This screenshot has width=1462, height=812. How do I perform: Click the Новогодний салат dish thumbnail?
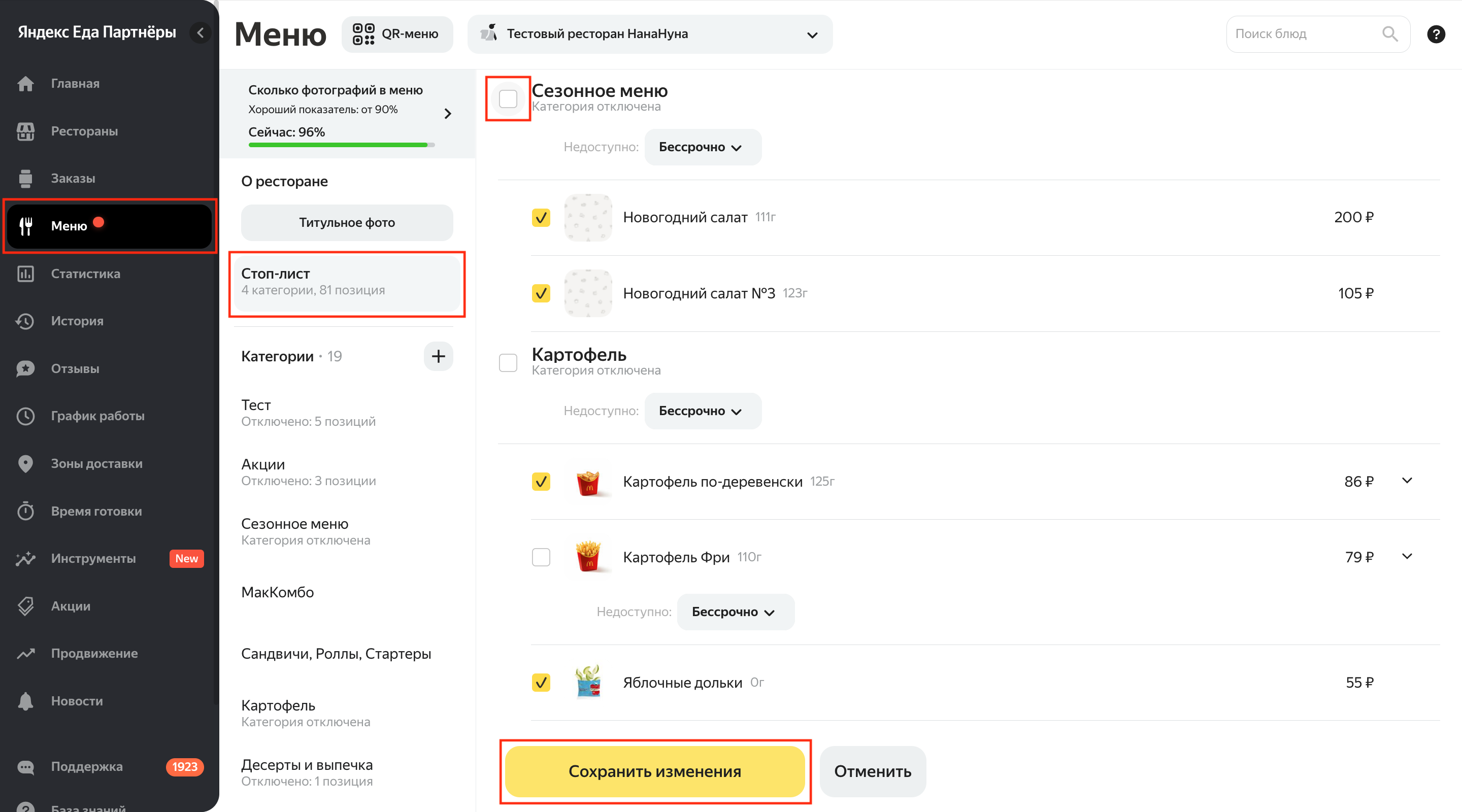(x=588, y=217)
